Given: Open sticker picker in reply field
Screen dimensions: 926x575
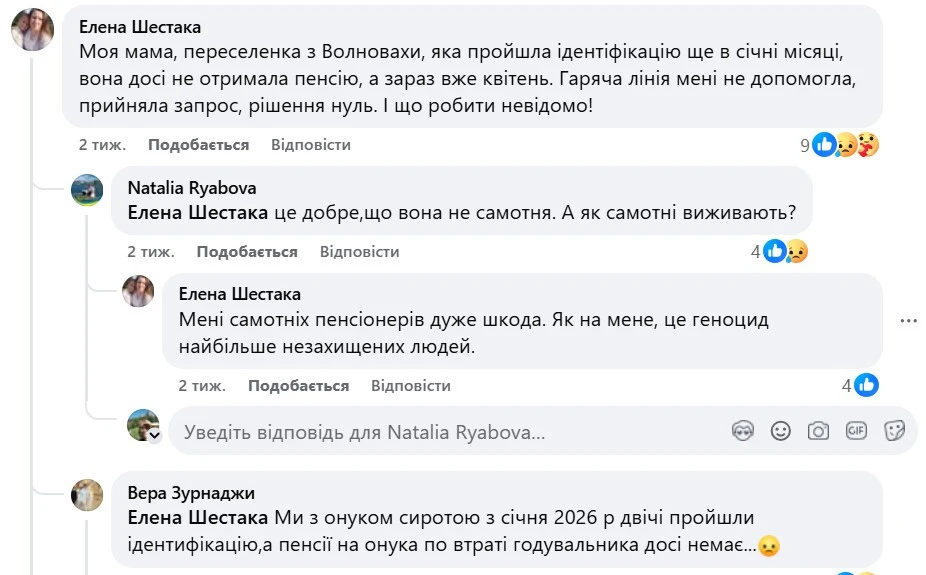Looking at the screenshot, I should pos(894,431).
